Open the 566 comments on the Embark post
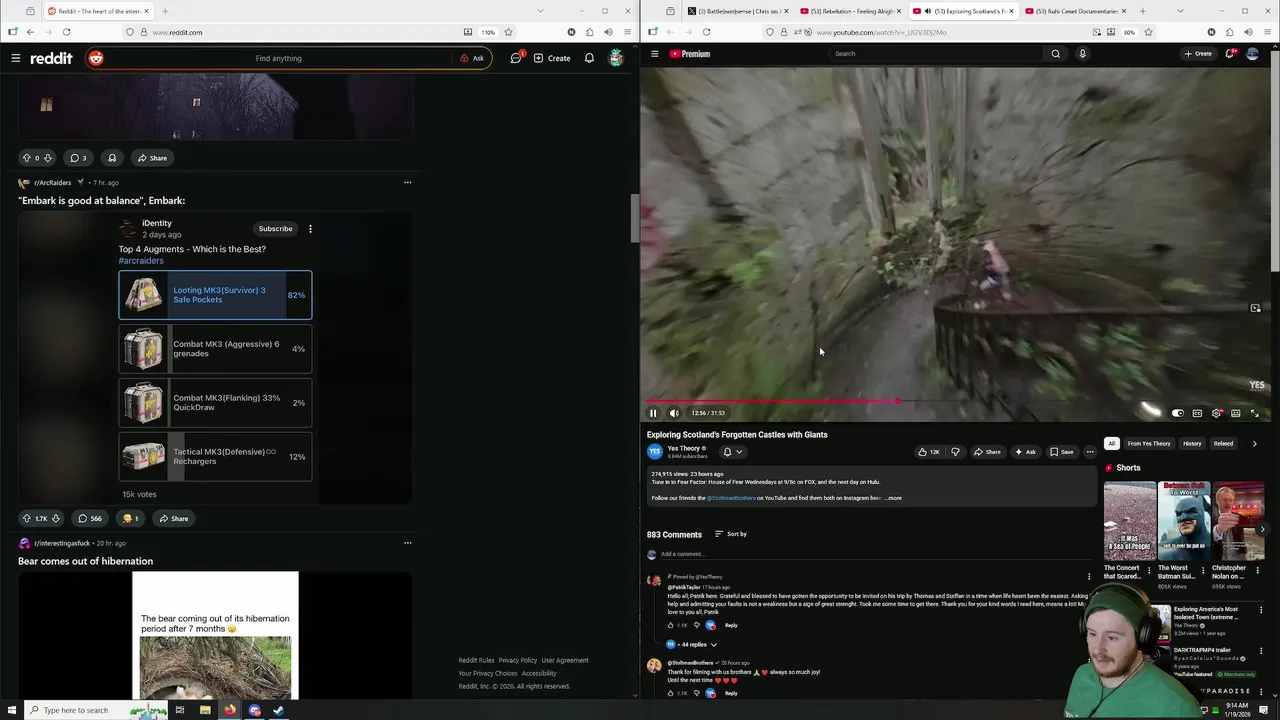This screenshot has height=720, width=1280. tap(90, 518)
